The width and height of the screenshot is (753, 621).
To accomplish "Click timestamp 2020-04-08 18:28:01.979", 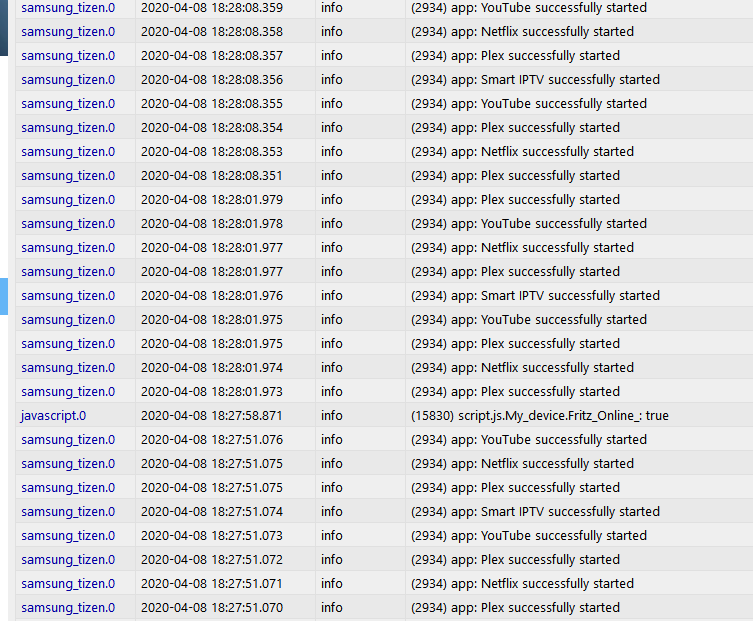I will click(212, 200).
